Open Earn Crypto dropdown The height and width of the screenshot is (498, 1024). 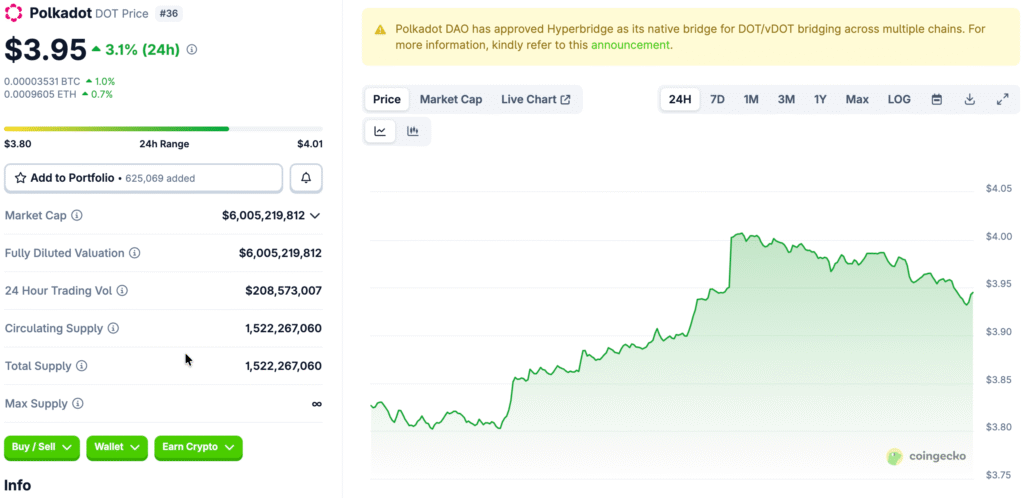click(x=199, y=448)
